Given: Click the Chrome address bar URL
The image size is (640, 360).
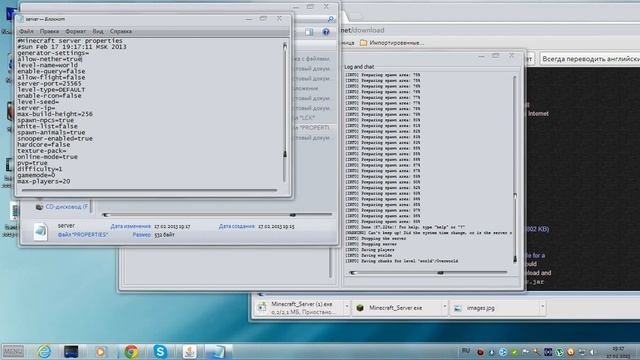Looking at the screenshot, I should pyautogui.click(x=363, y=30).
